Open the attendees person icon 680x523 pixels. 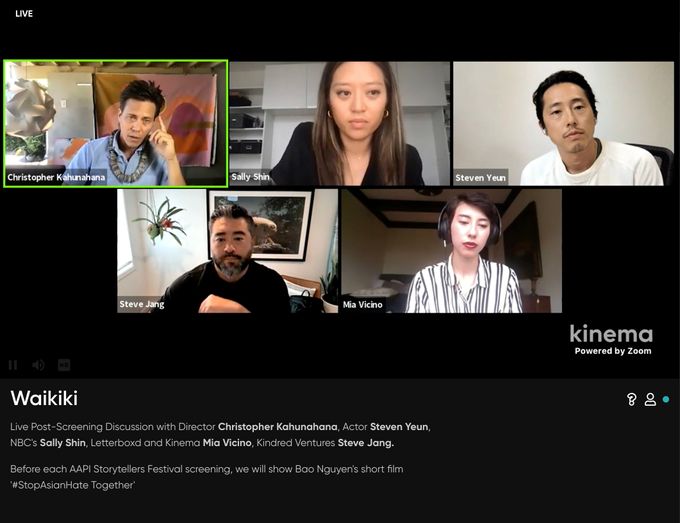[x=650, y=399]
